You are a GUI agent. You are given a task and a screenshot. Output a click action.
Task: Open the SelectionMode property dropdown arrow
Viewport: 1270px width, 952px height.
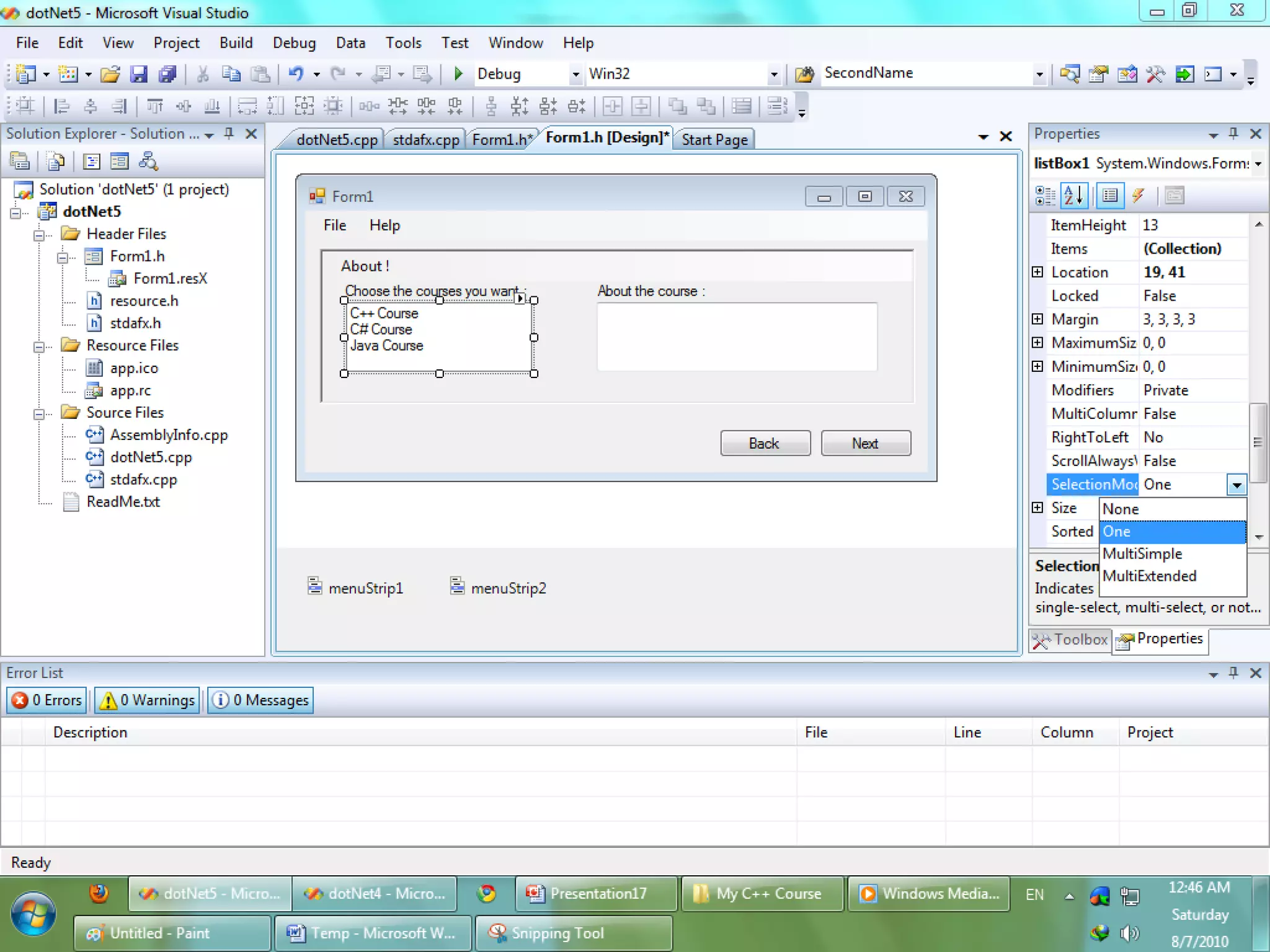click(x=1237, y=485)
